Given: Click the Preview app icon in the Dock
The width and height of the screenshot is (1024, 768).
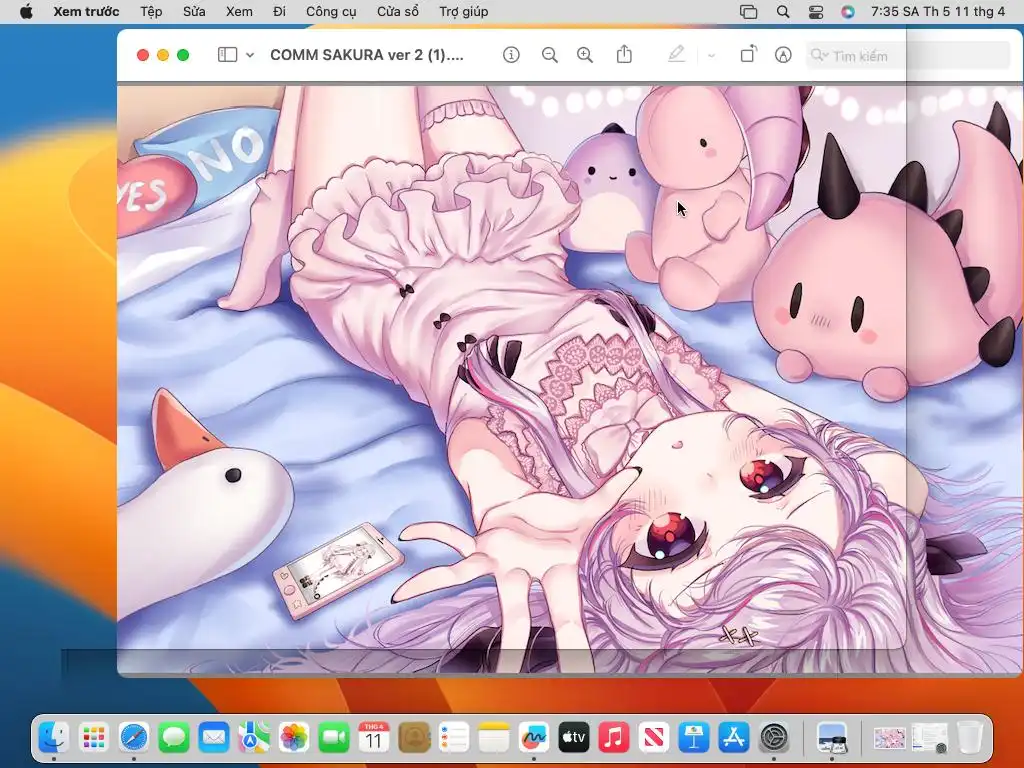Looking at the screenshot, I should [x=831, y=737].
